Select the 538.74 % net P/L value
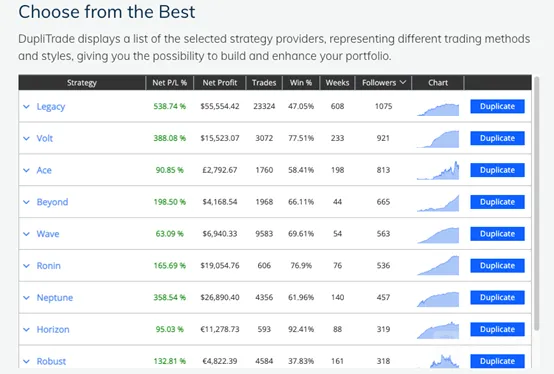 tap(170, 106)
